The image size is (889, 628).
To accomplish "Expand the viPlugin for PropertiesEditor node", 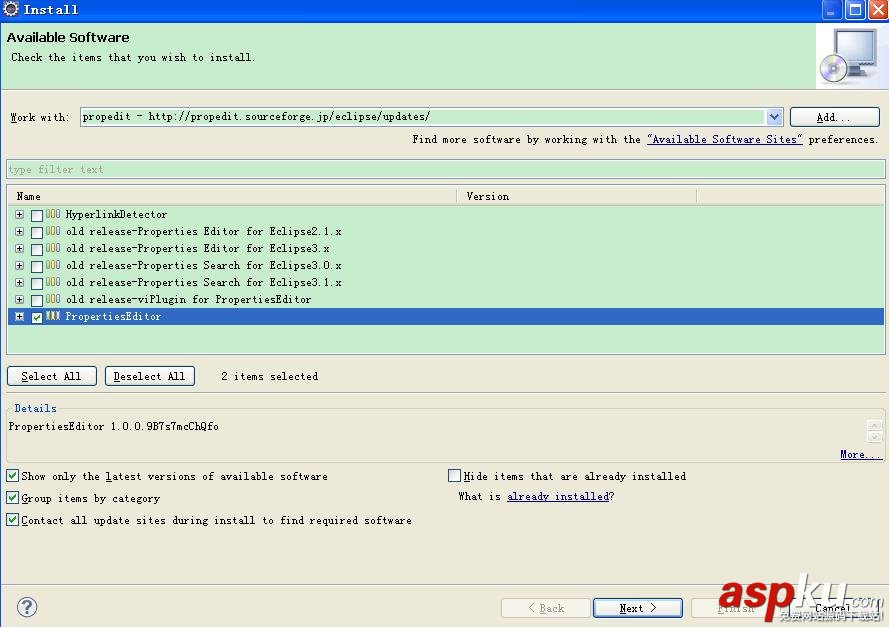I will 19,299.
